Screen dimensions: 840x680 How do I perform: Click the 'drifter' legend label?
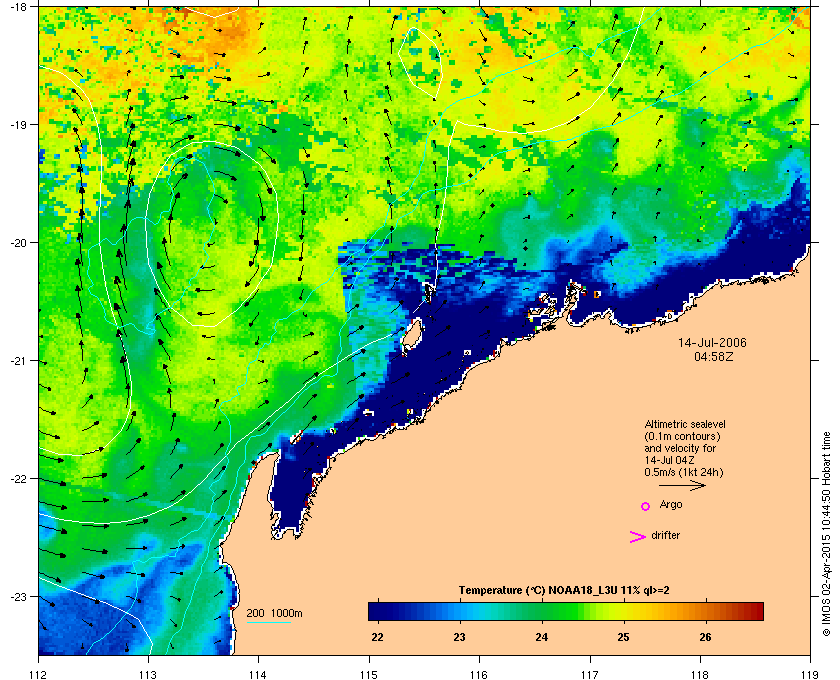[665, 535]
